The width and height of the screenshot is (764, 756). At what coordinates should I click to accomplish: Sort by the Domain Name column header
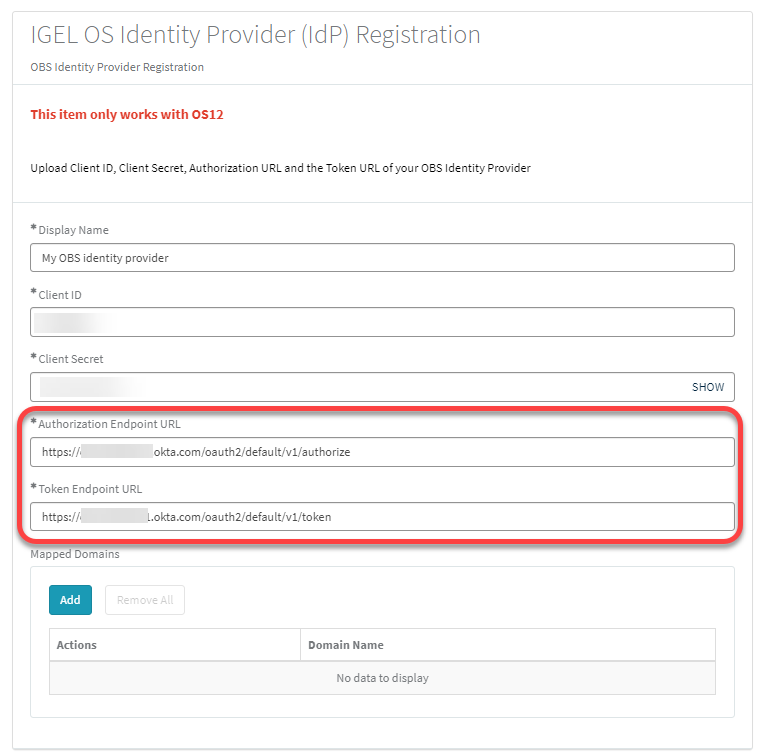coord(346,645)
